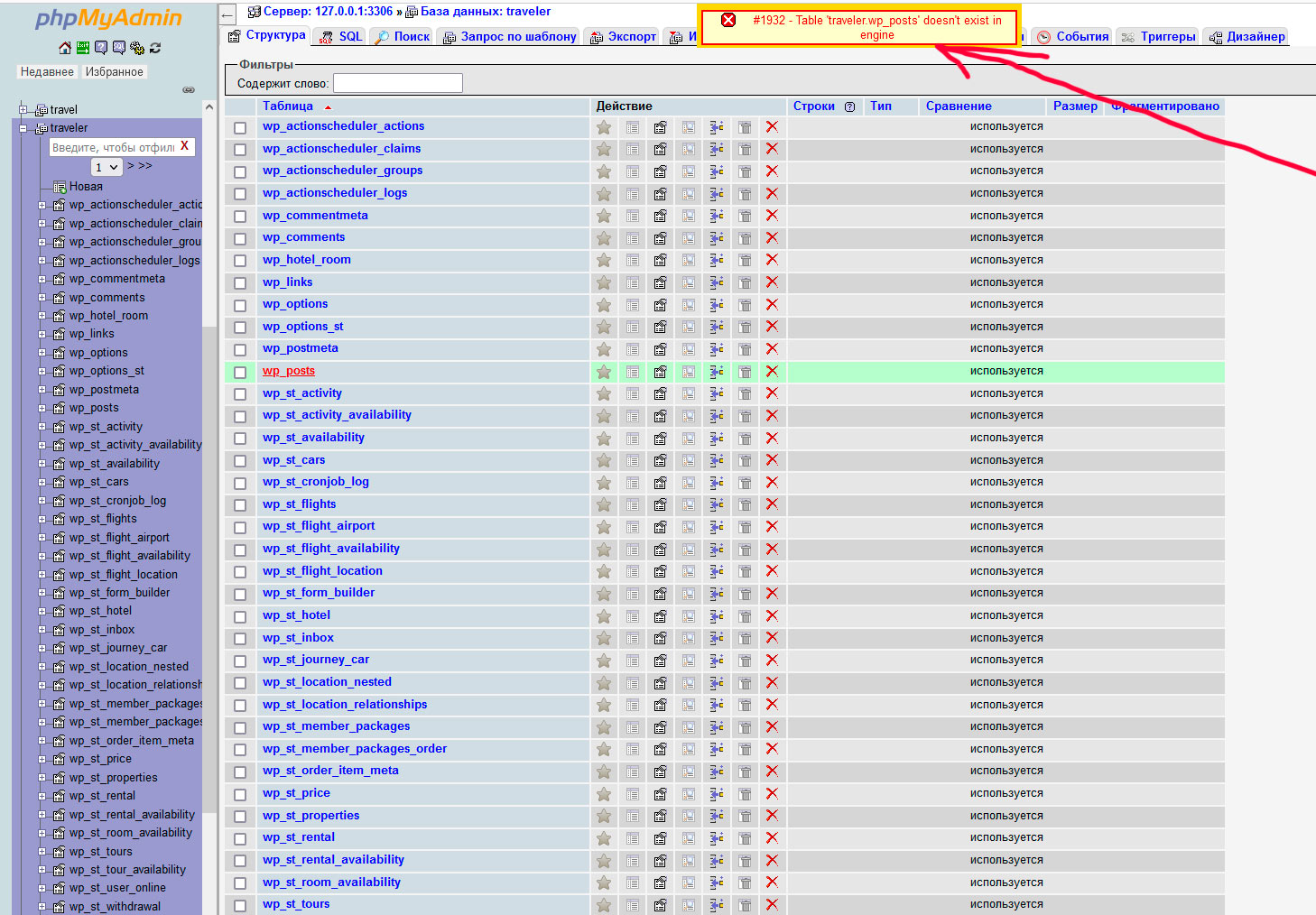
Task: Add wp_comments to favorites with star icon
Action: tap(604, 238)
